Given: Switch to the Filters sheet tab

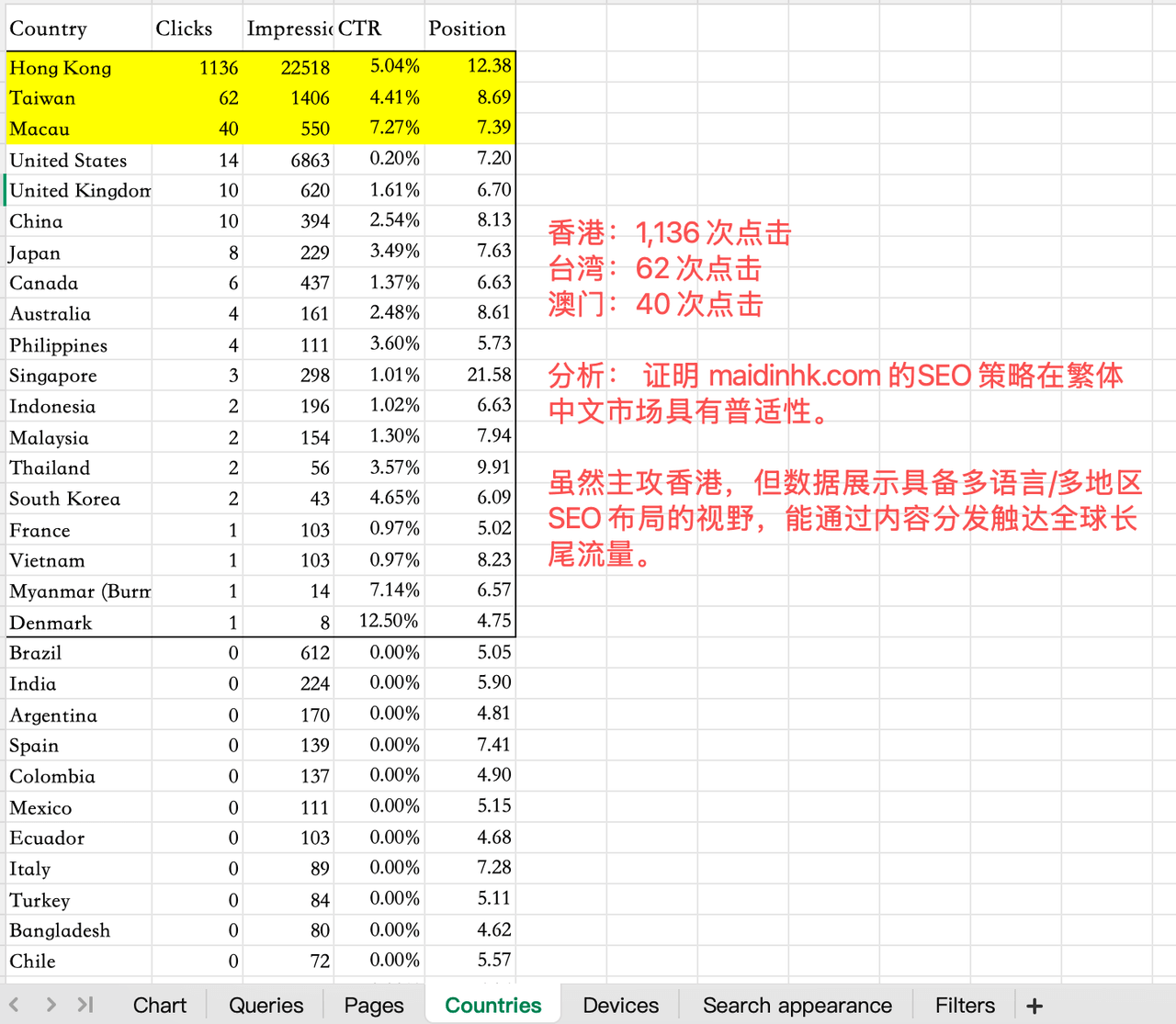Looking at the screenshot, I should click(x=965, y=1006).
